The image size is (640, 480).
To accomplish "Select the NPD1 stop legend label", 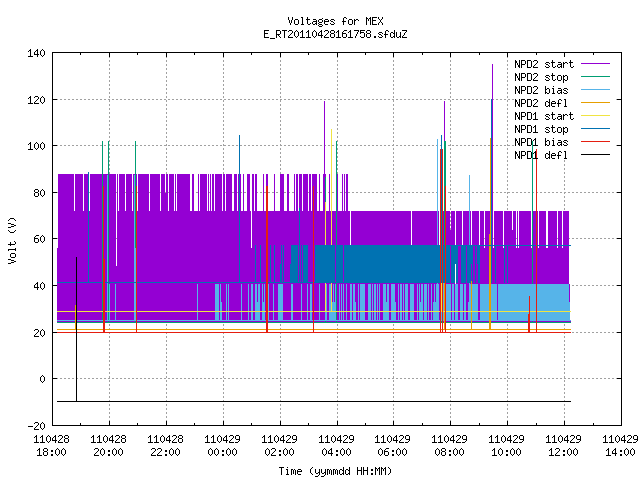I will click(x=541, y=129).
